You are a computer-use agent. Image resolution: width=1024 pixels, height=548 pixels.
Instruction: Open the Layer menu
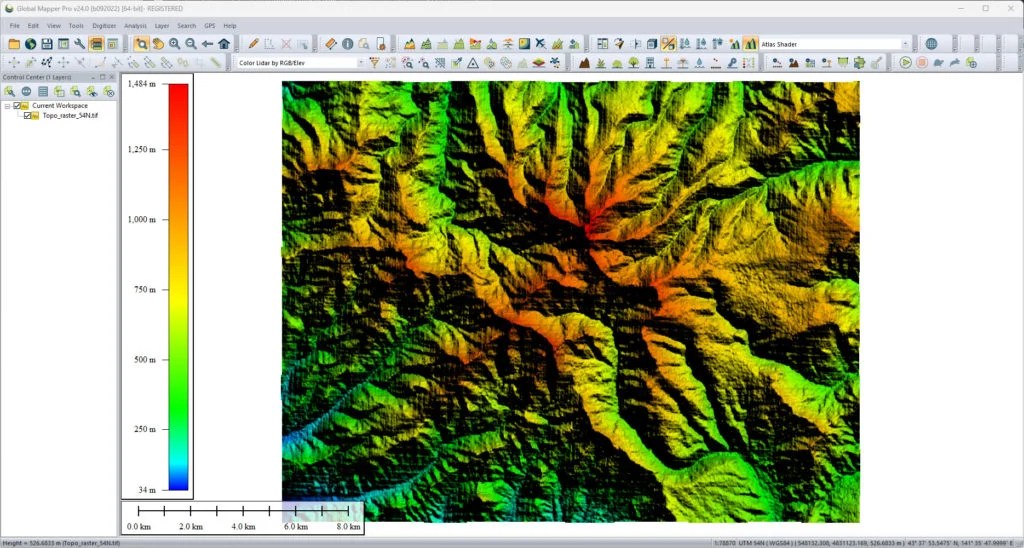tap(162, 26)
